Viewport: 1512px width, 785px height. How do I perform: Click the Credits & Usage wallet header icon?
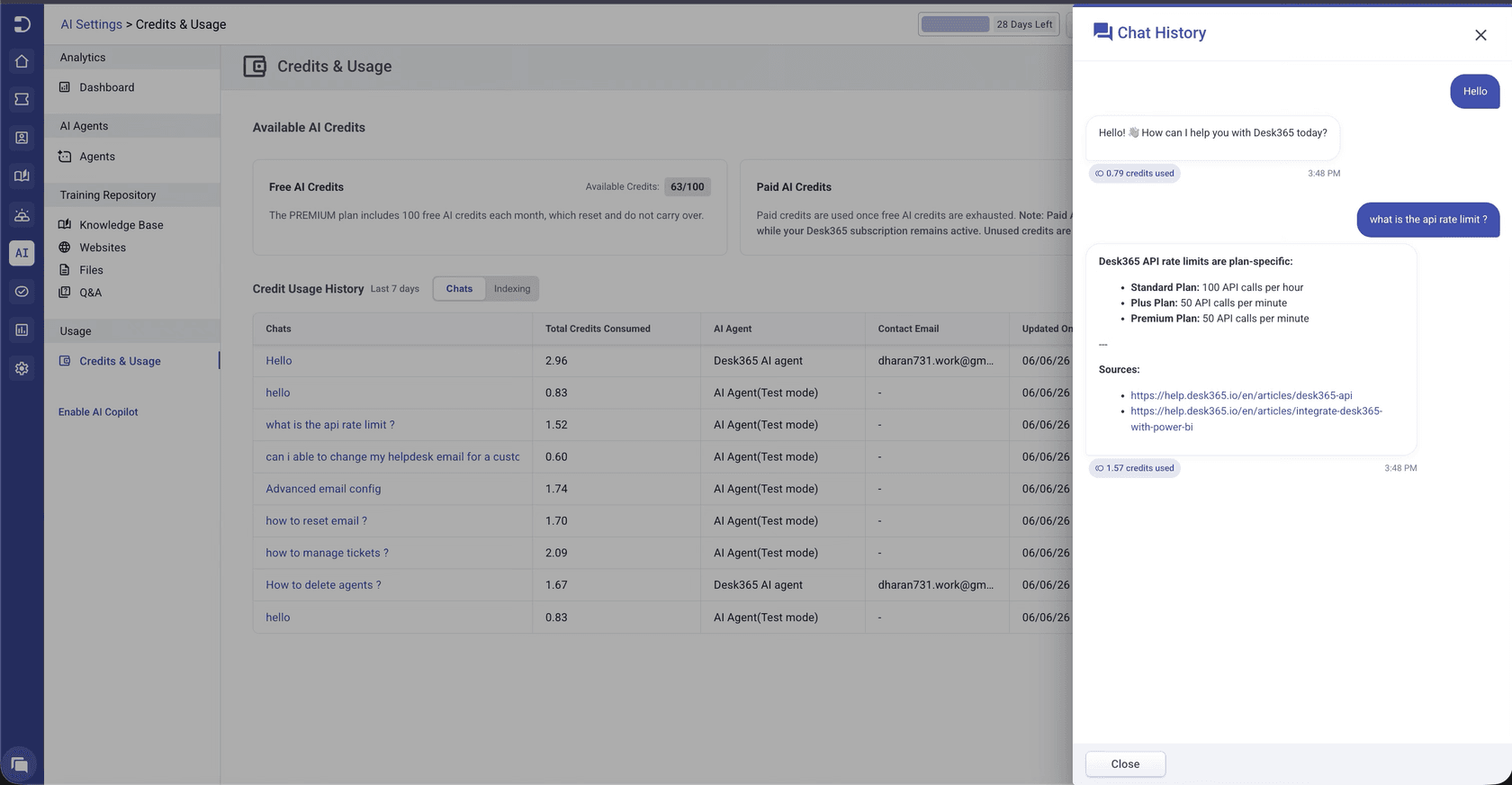coord(255,67)
